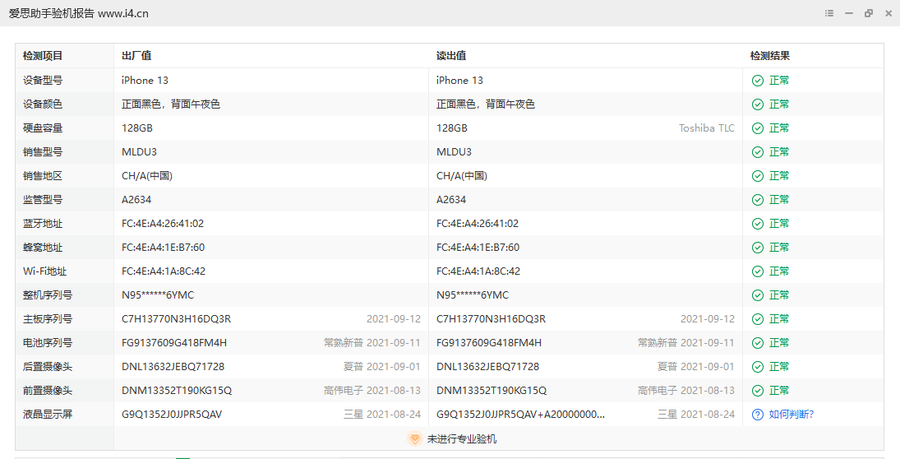Click the 电池序列号 row label
The image size is (900, 459).
(48, 343)
